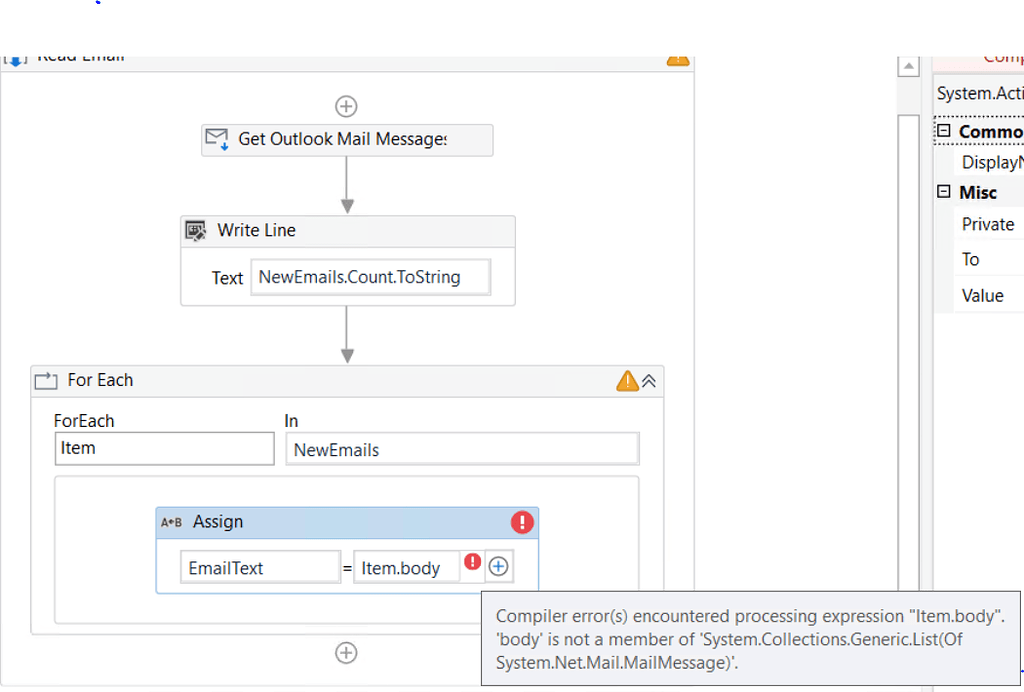Click the In field containing NewEmails

pyautogui.click(x=462, y=448)
